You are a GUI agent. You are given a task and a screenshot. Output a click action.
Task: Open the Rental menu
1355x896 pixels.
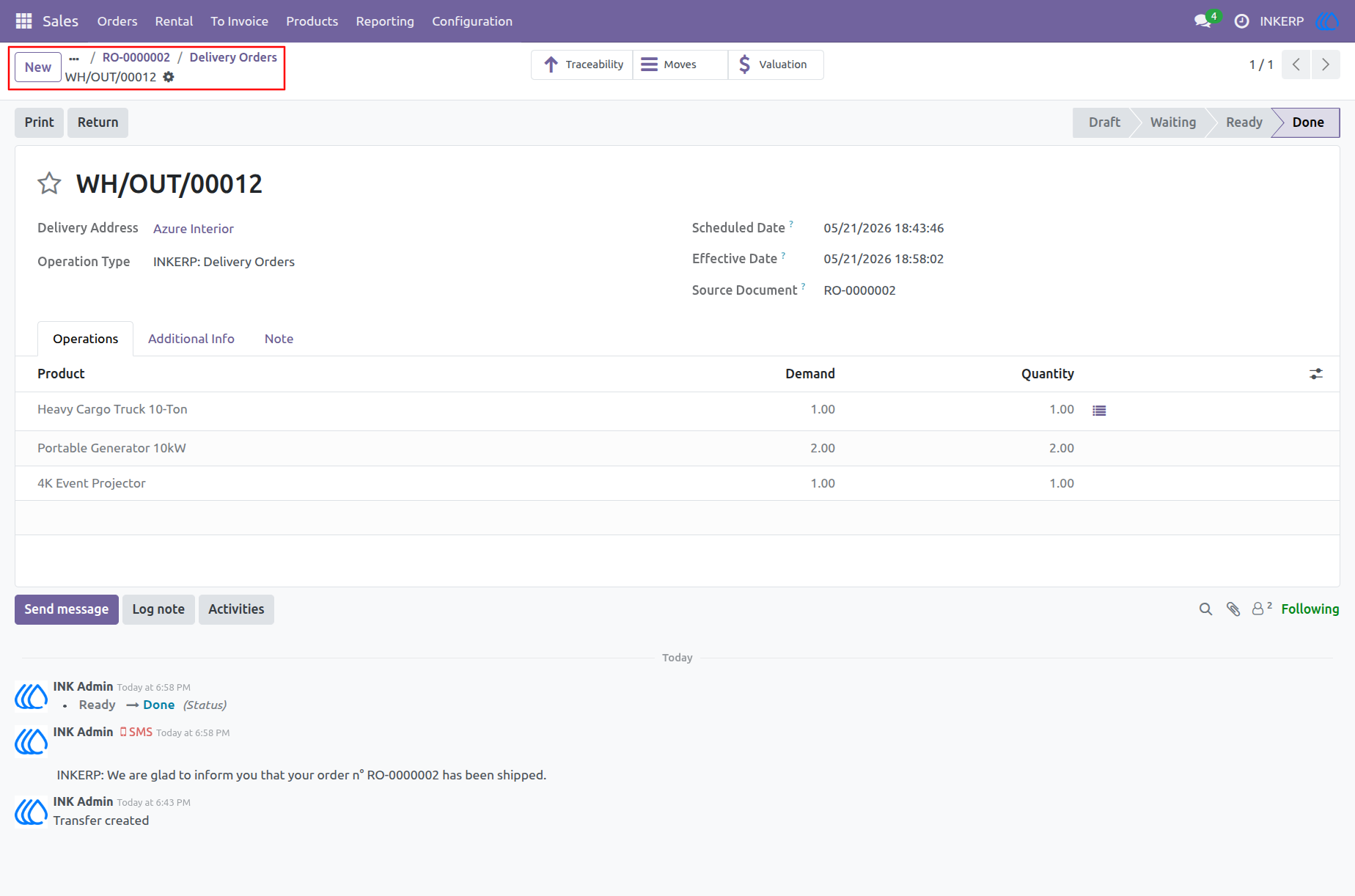[174, 21]
